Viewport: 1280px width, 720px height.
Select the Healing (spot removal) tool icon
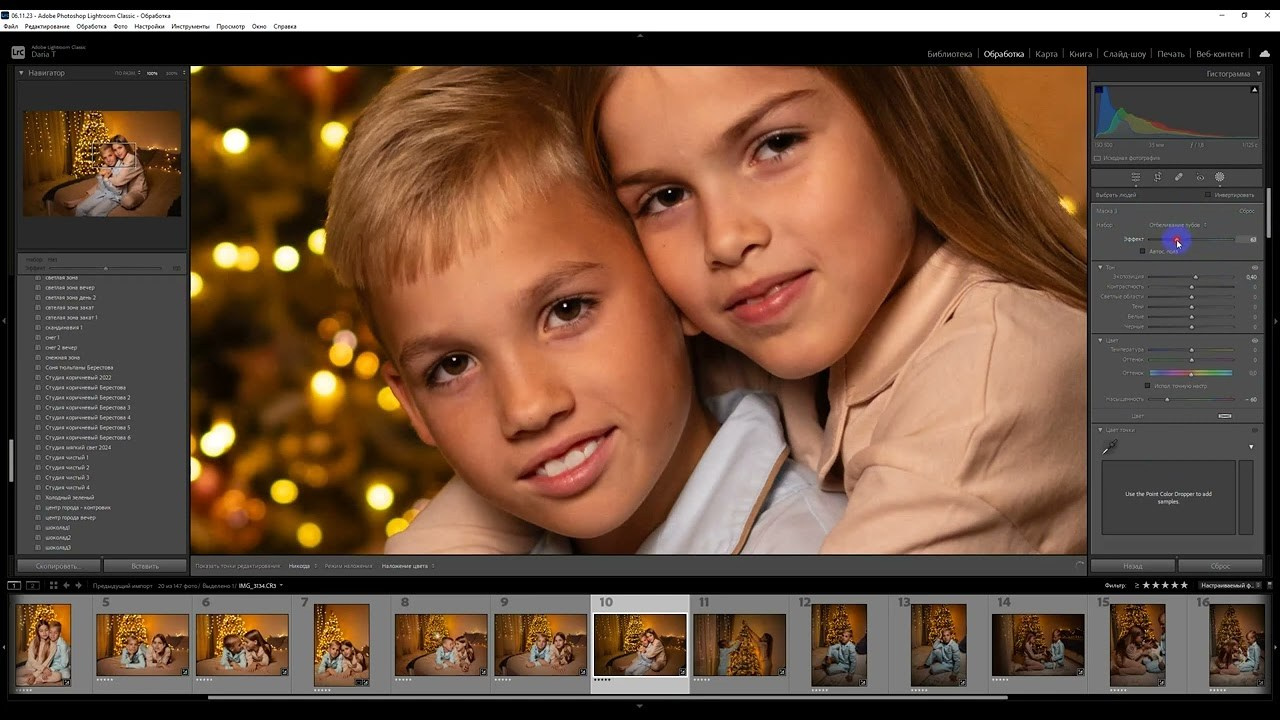click(x=1178, y=177)
